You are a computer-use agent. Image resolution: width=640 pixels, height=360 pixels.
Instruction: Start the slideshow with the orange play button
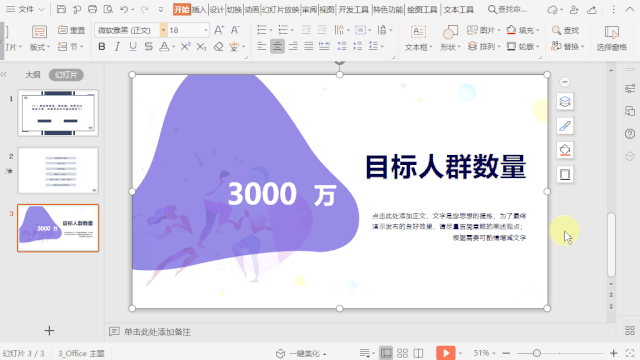pyautogui.click(x=446, y=353)
